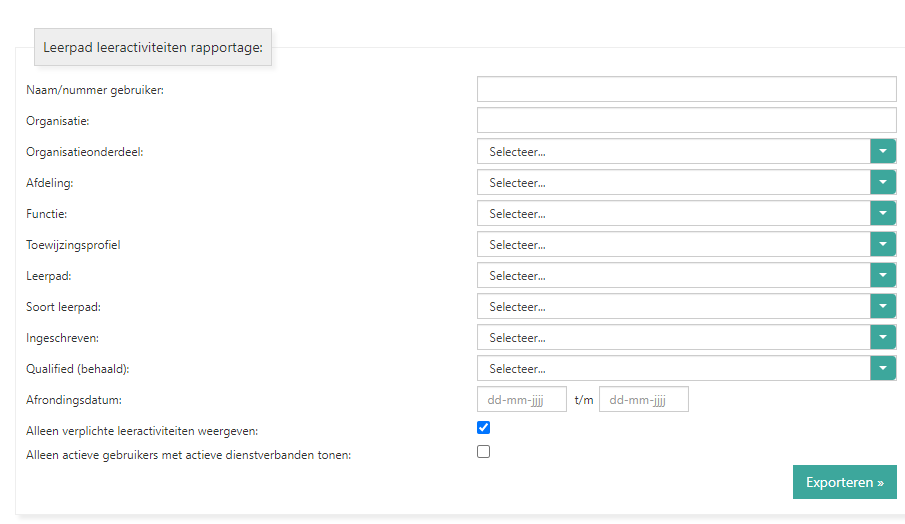Select the Afrondingsdatum start date field
The height and width of the screenshot is (524, 905).
click(522, 400)
